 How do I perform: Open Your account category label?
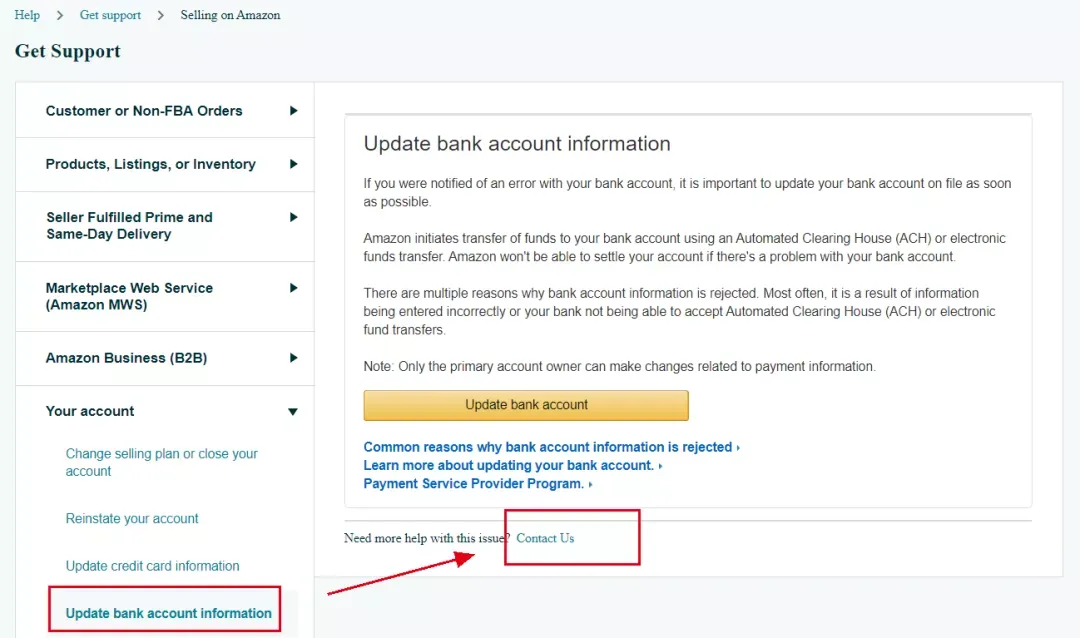point(90,411)
